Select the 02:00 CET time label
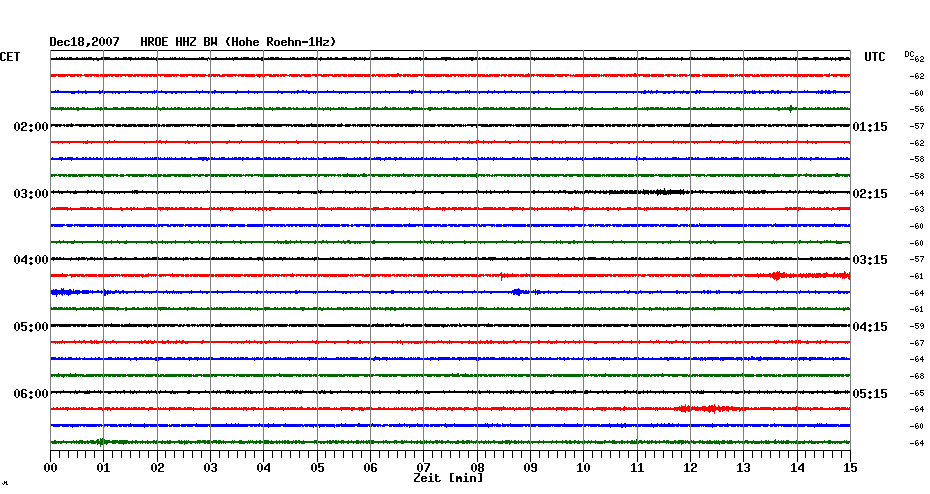This screenshot has height=494, width=930. point(31,126)
